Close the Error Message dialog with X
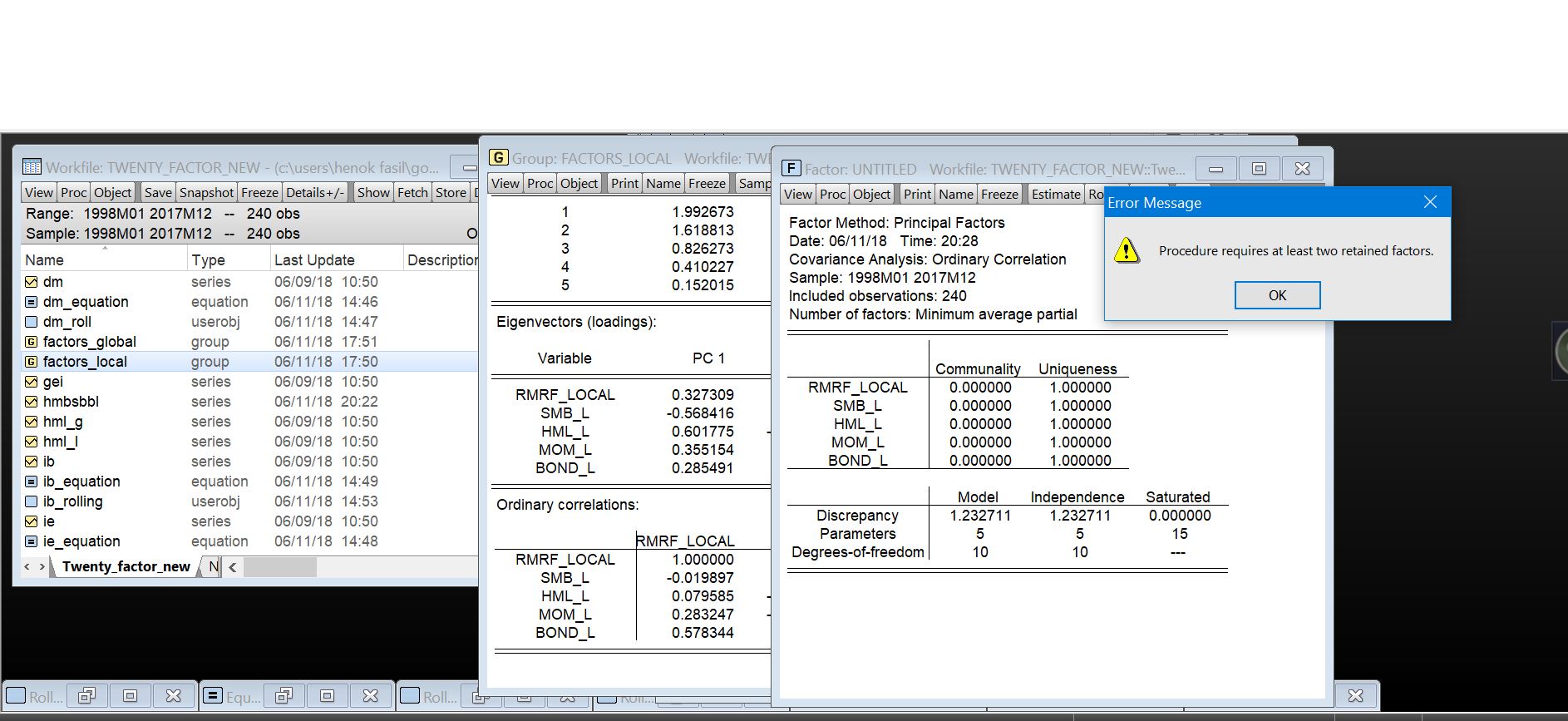 pos(1430,202)
